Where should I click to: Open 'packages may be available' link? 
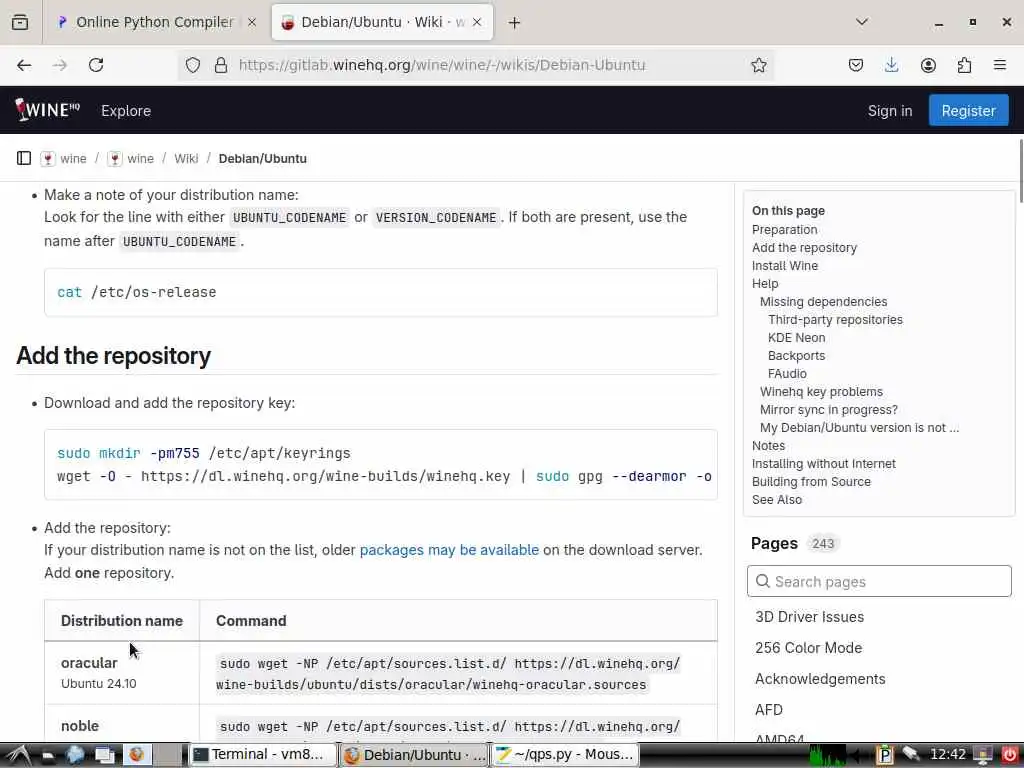pyautogui.click(x=449, y=550)
